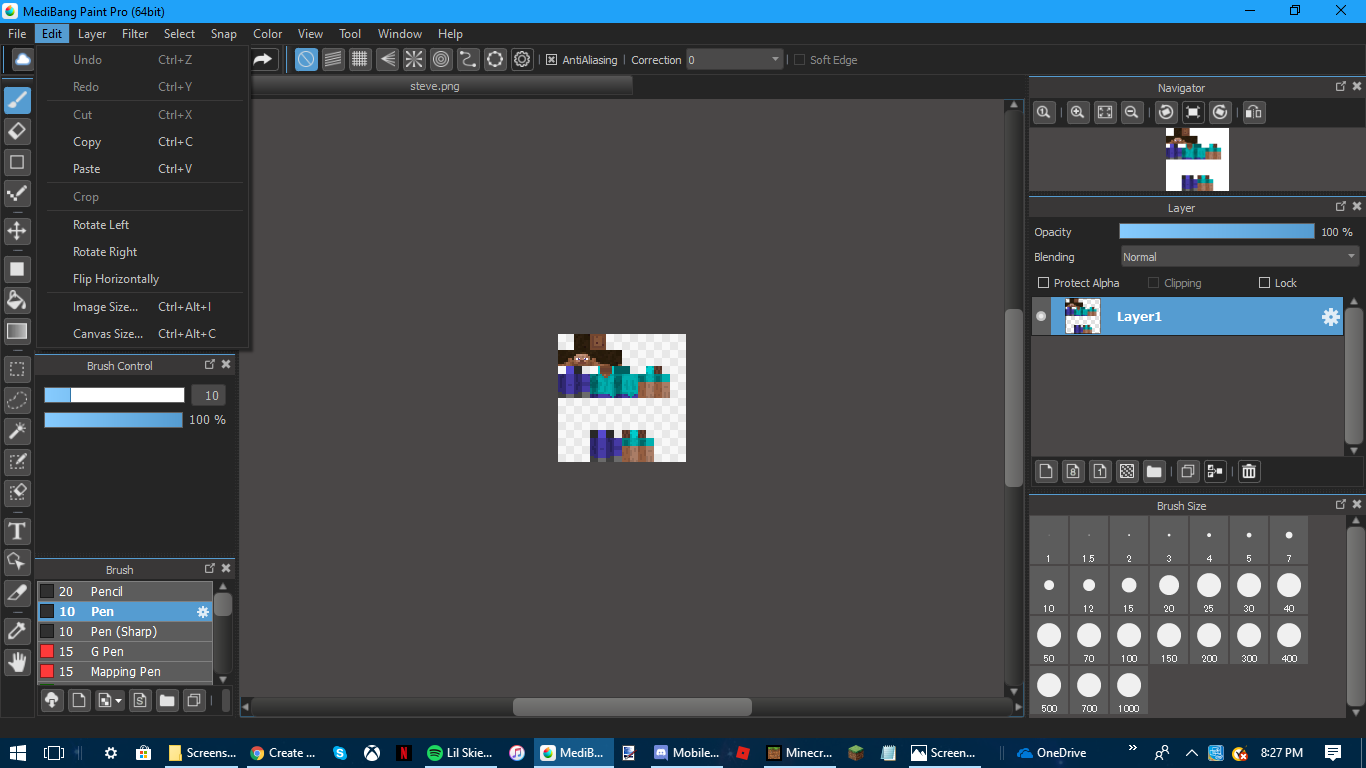Select the Dot tool
Image resolution: width=1366 pixels, height=768 pixels.
coord(17,194)
